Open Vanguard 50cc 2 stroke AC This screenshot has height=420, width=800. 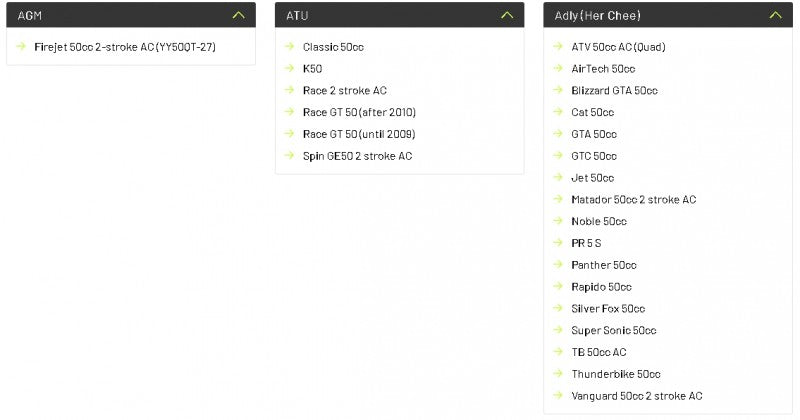pyautogui.click(x=636, y=396)
